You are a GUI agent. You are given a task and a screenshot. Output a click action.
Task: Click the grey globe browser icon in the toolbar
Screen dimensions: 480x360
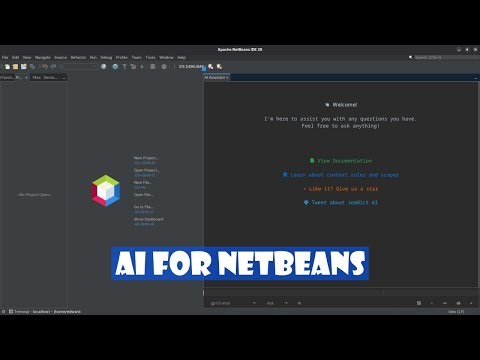(x=104, y=67)
